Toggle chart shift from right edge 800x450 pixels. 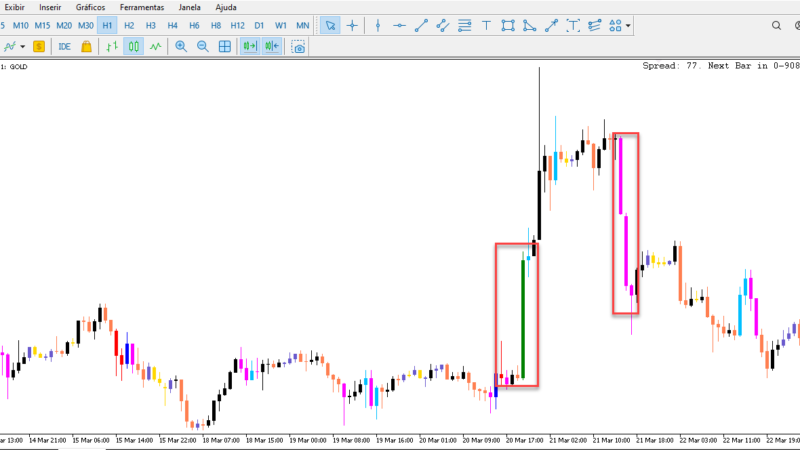point(272,47)
